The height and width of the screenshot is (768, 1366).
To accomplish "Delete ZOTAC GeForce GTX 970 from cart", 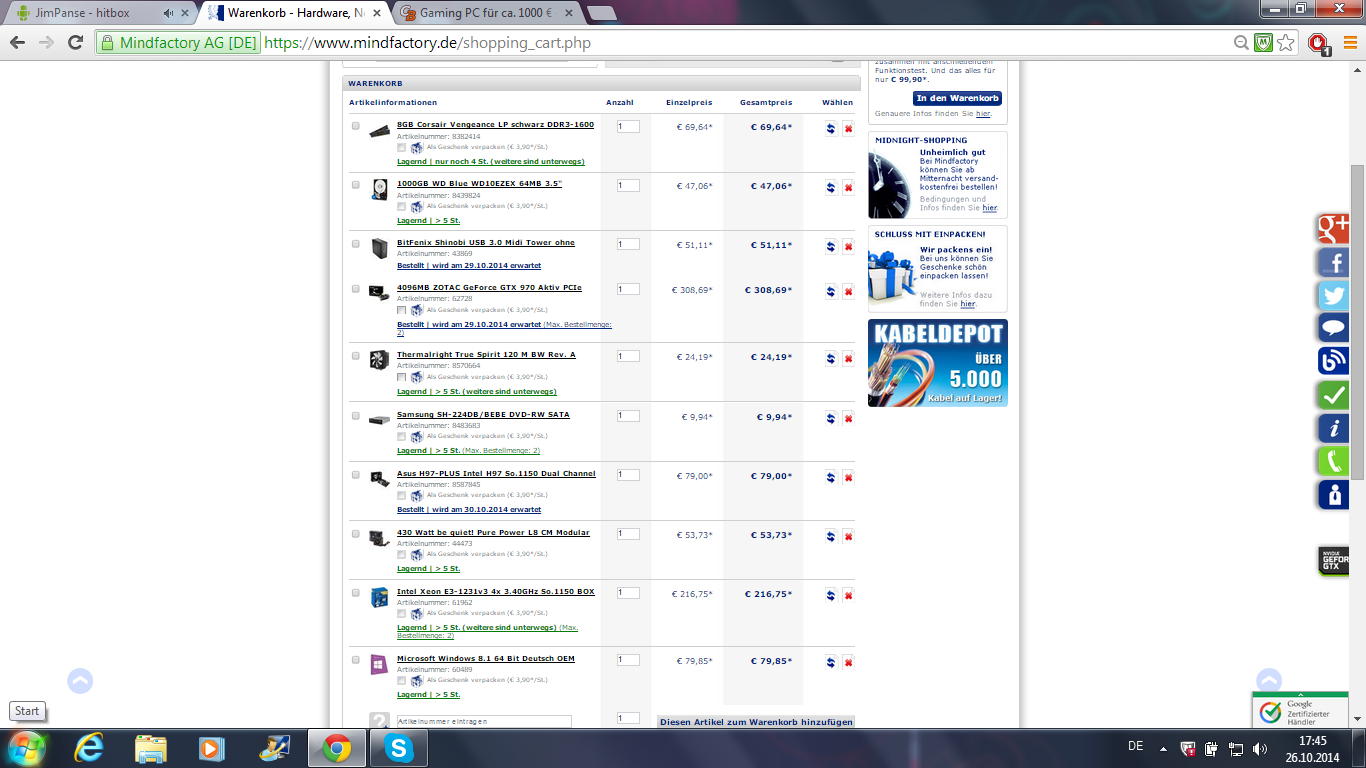I will coord(848,292).
